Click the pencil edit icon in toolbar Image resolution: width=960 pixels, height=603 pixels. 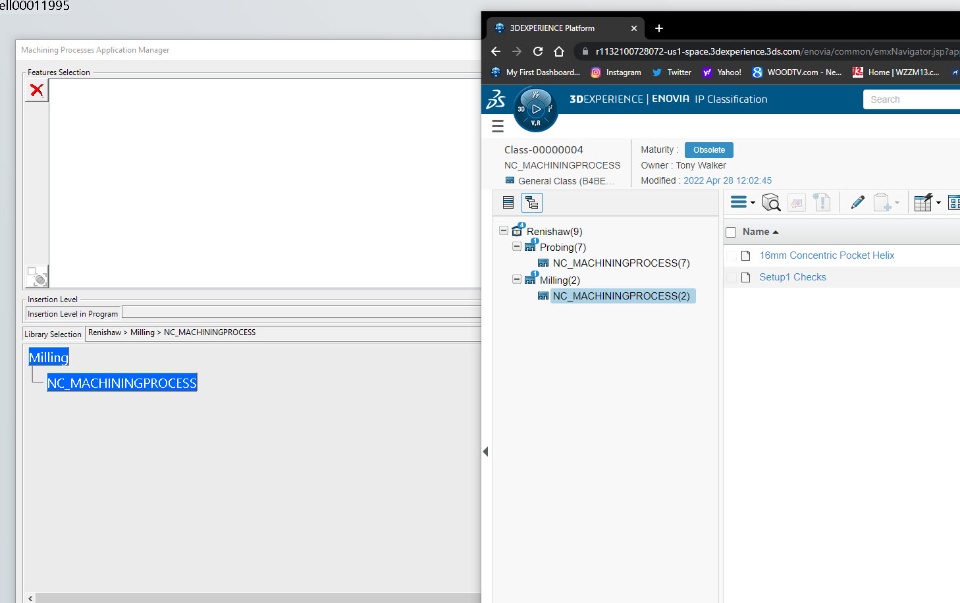[x=857, y=203]
